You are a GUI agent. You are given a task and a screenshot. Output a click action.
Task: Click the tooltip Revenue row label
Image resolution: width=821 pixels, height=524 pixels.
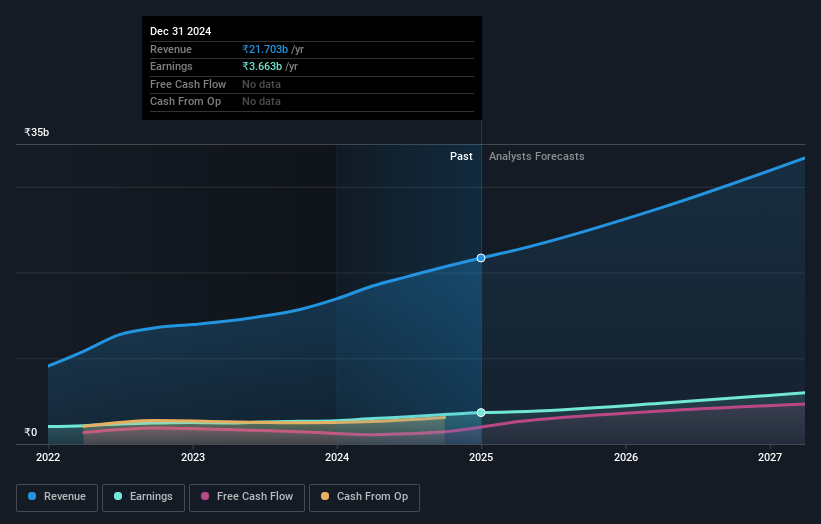coord(171,49)
